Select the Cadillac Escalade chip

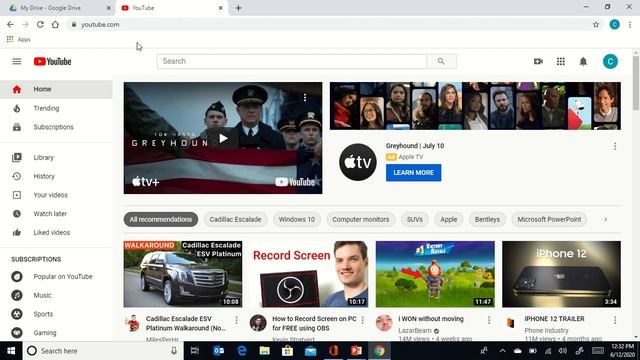(236, 219)
